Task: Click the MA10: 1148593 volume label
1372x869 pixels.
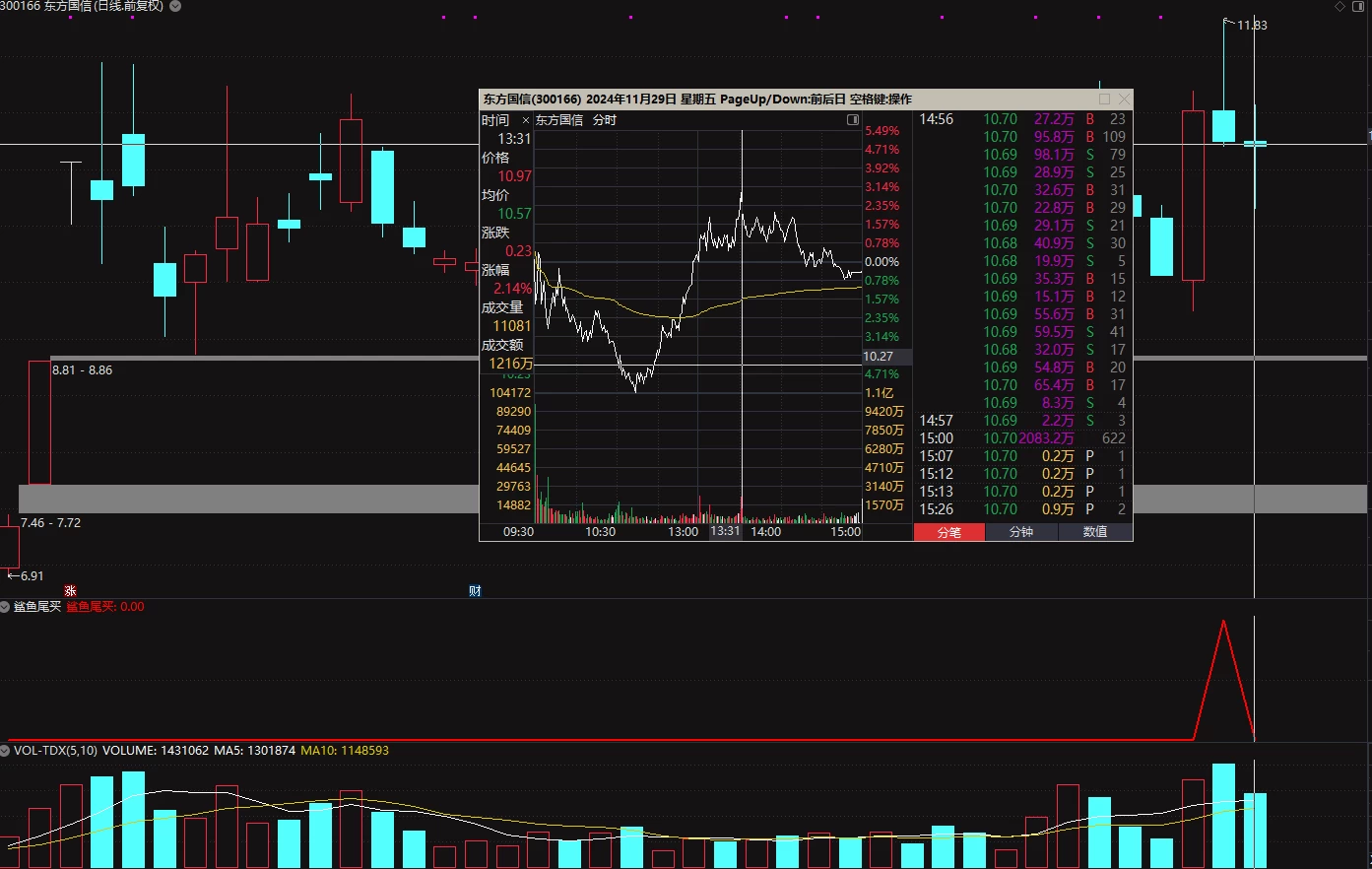Action: (x=345, y=751)
